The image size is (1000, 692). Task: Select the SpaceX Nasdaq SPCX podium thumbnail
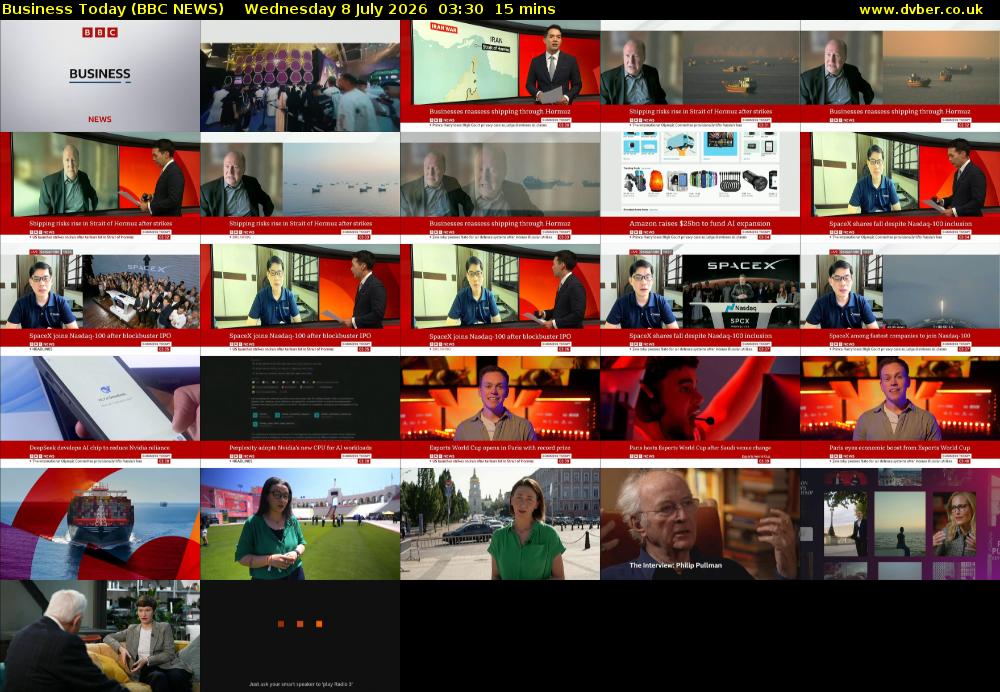[x=700, y=300]
